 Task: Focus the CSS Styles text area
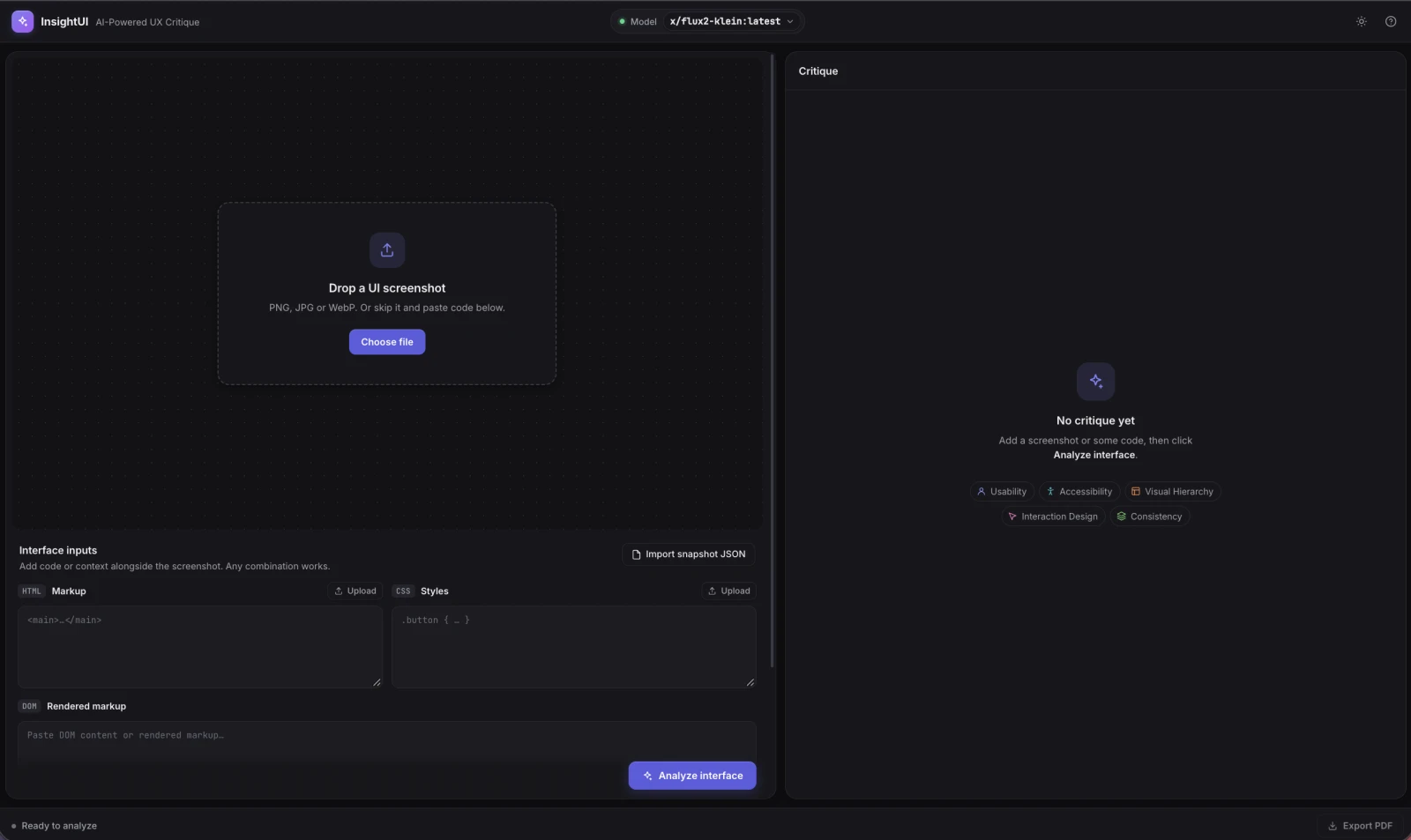(x=574, y=646)
